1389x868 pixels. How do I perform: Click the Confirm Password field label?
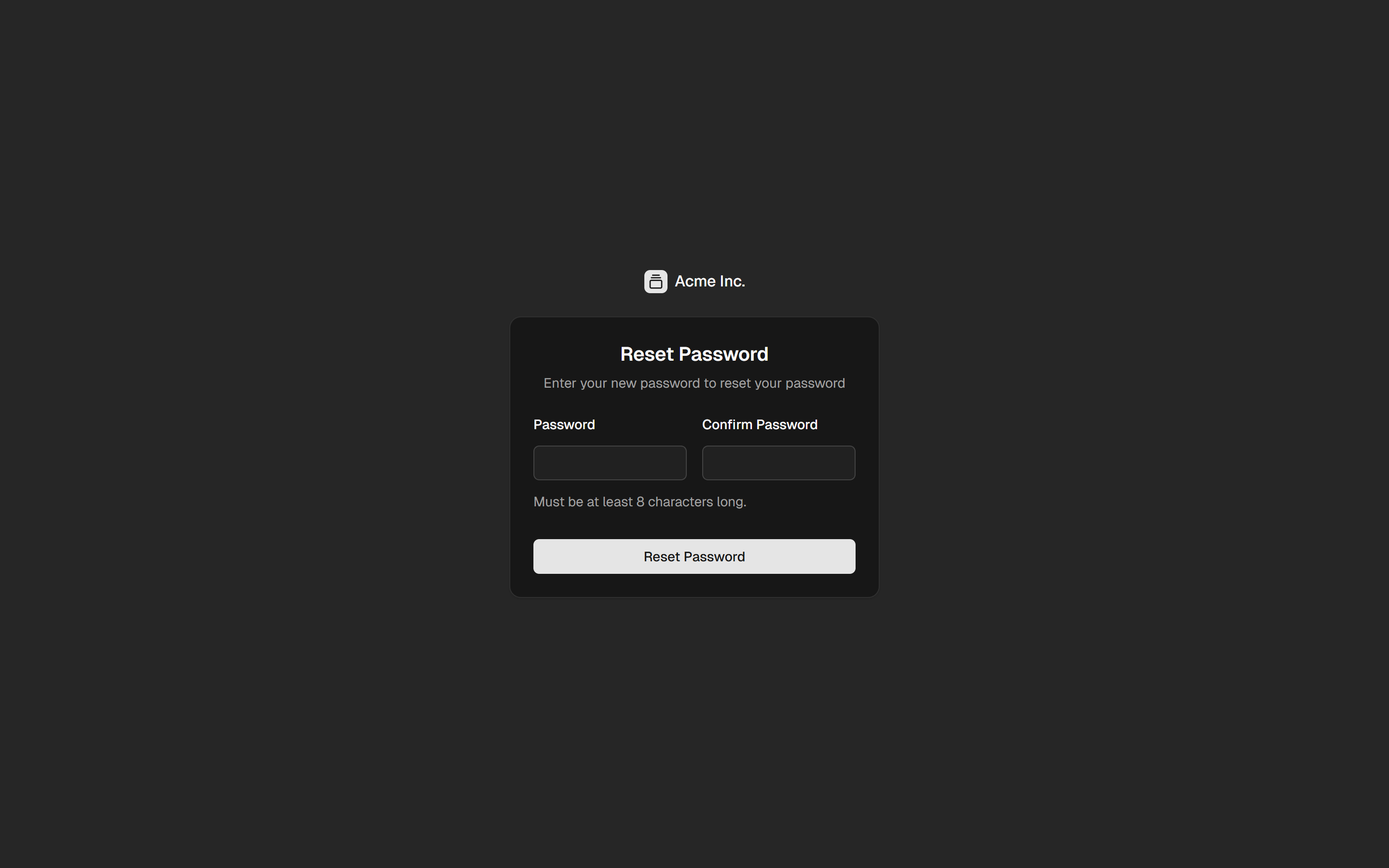[760, 424]
